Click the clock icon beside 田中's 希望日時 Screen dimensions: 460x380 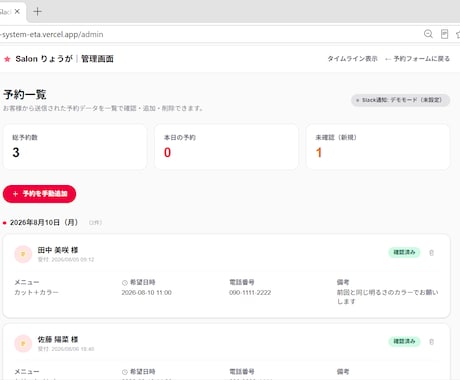pos(125,283)
